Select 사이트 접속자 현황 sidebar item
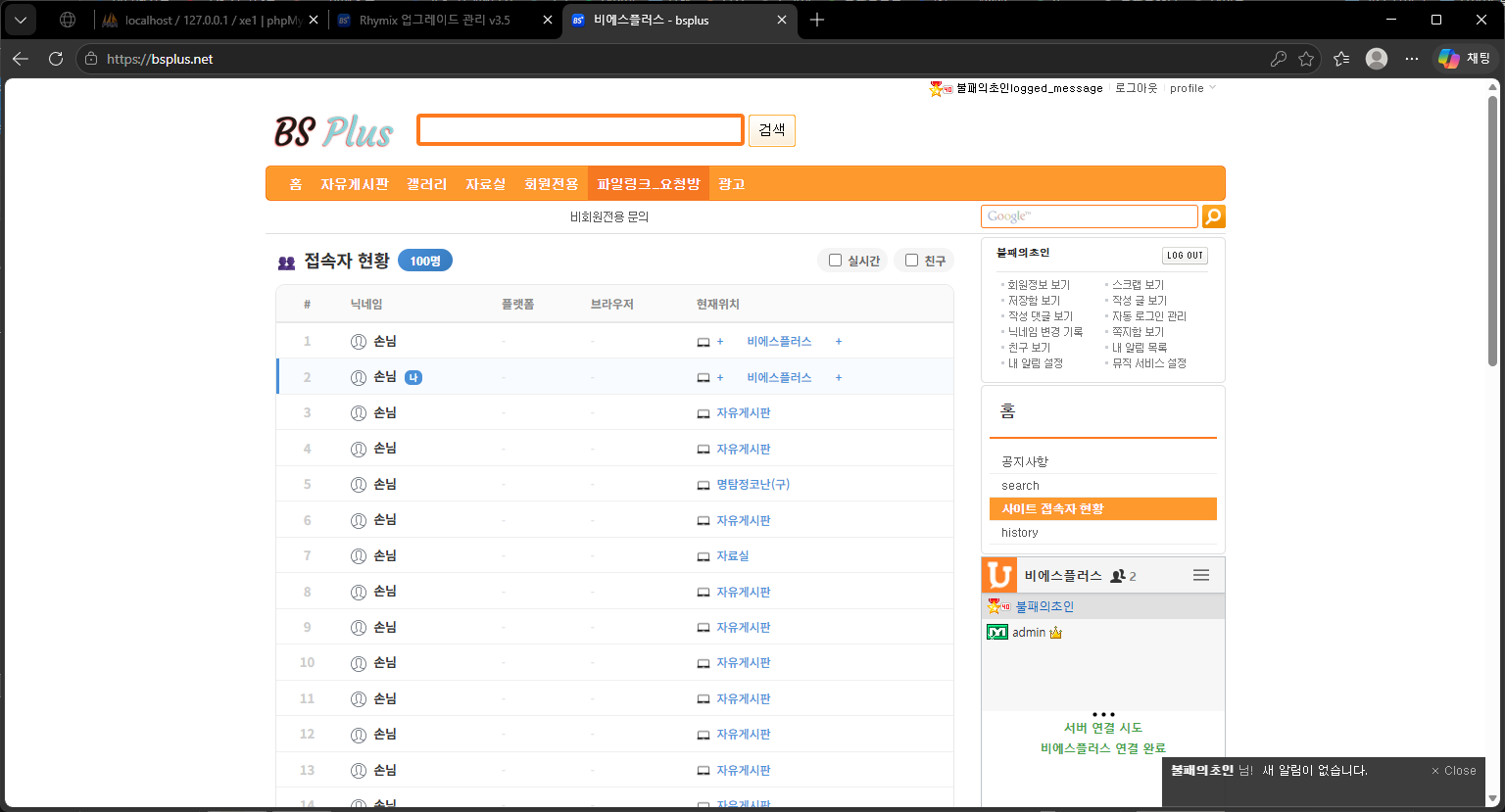This screenshot has height=812, width=1505. click(1102, 509)
